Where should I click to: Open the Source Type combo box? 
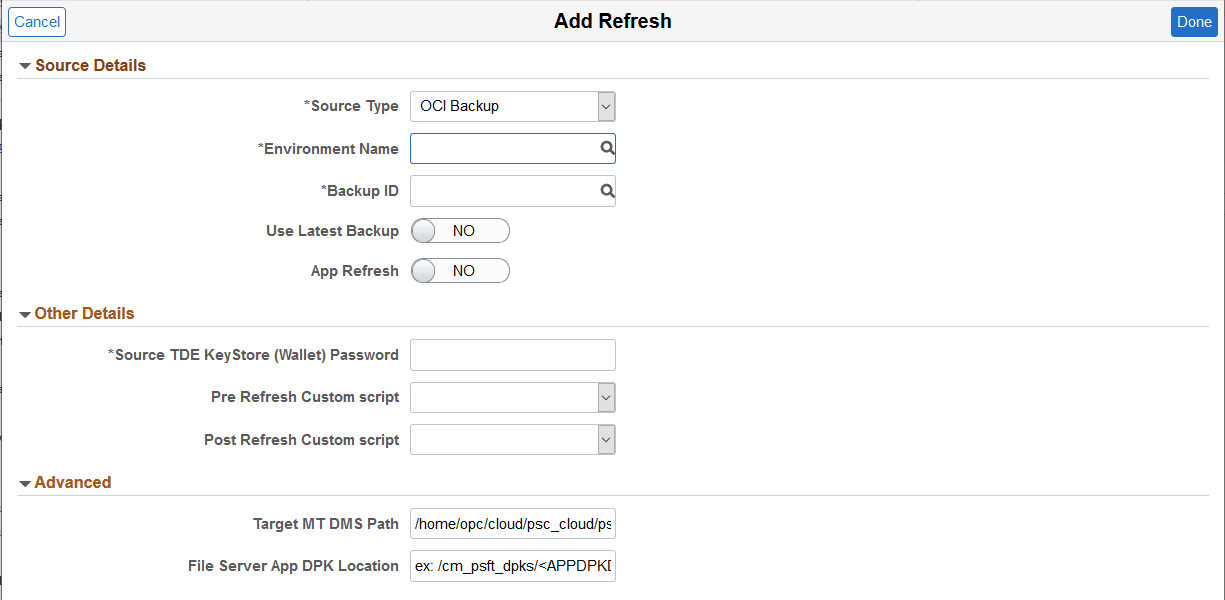pyautogui.click(x=500, y=106)
